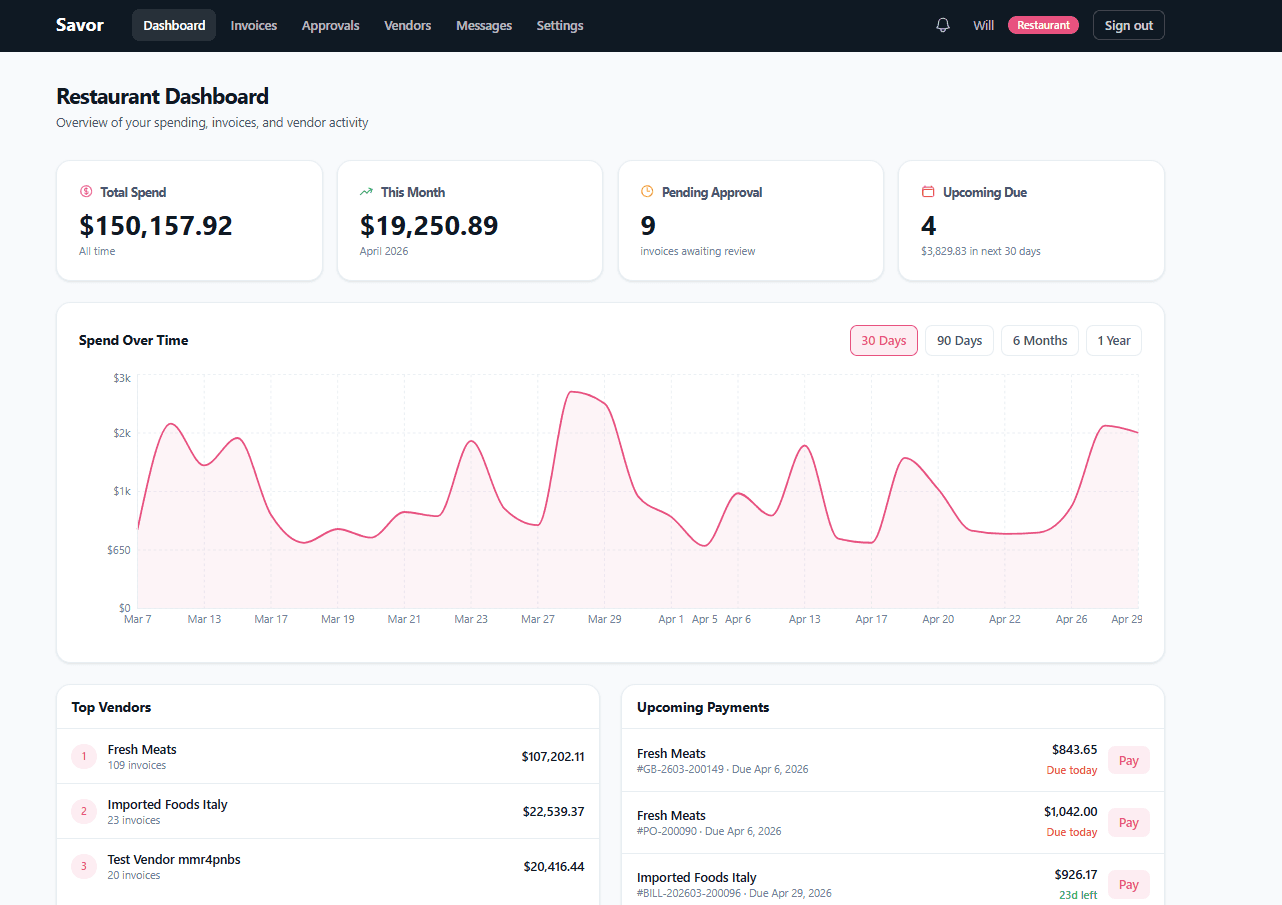The width and height of the screenshot is (1282, 905).
Task: Click rank 2 badge for Imported Foods Italy
Action: click(x=83, y=811)
